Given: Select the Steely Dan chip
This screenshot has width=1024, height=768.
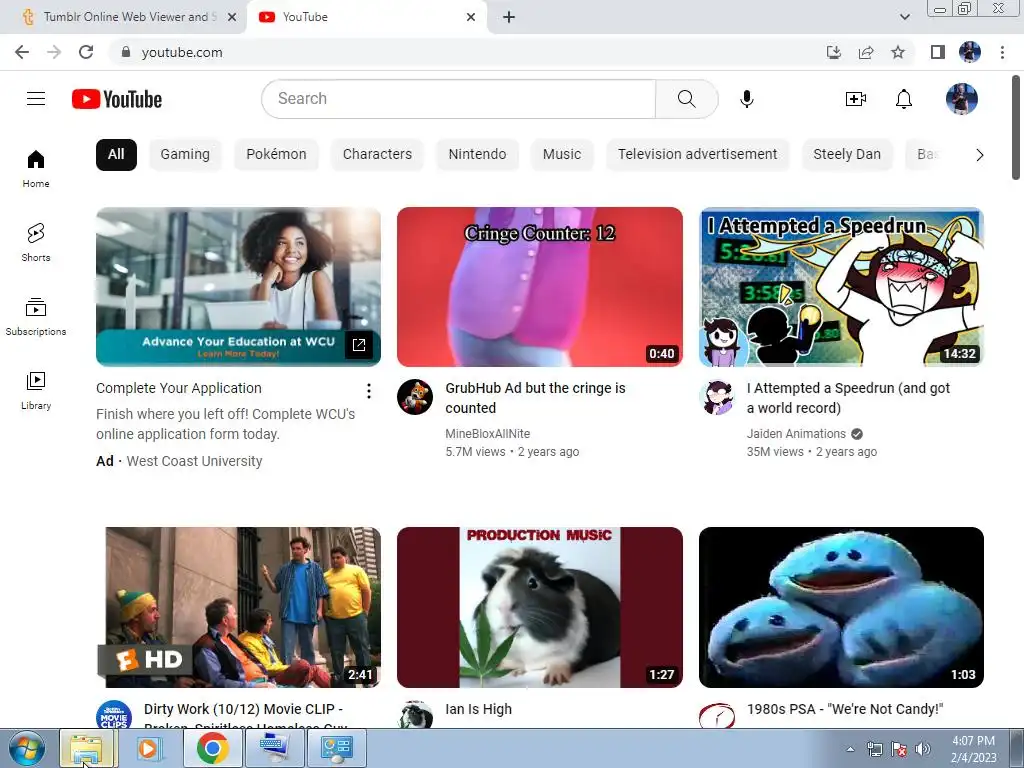Looking at the screenshot, I should (847, 155).
